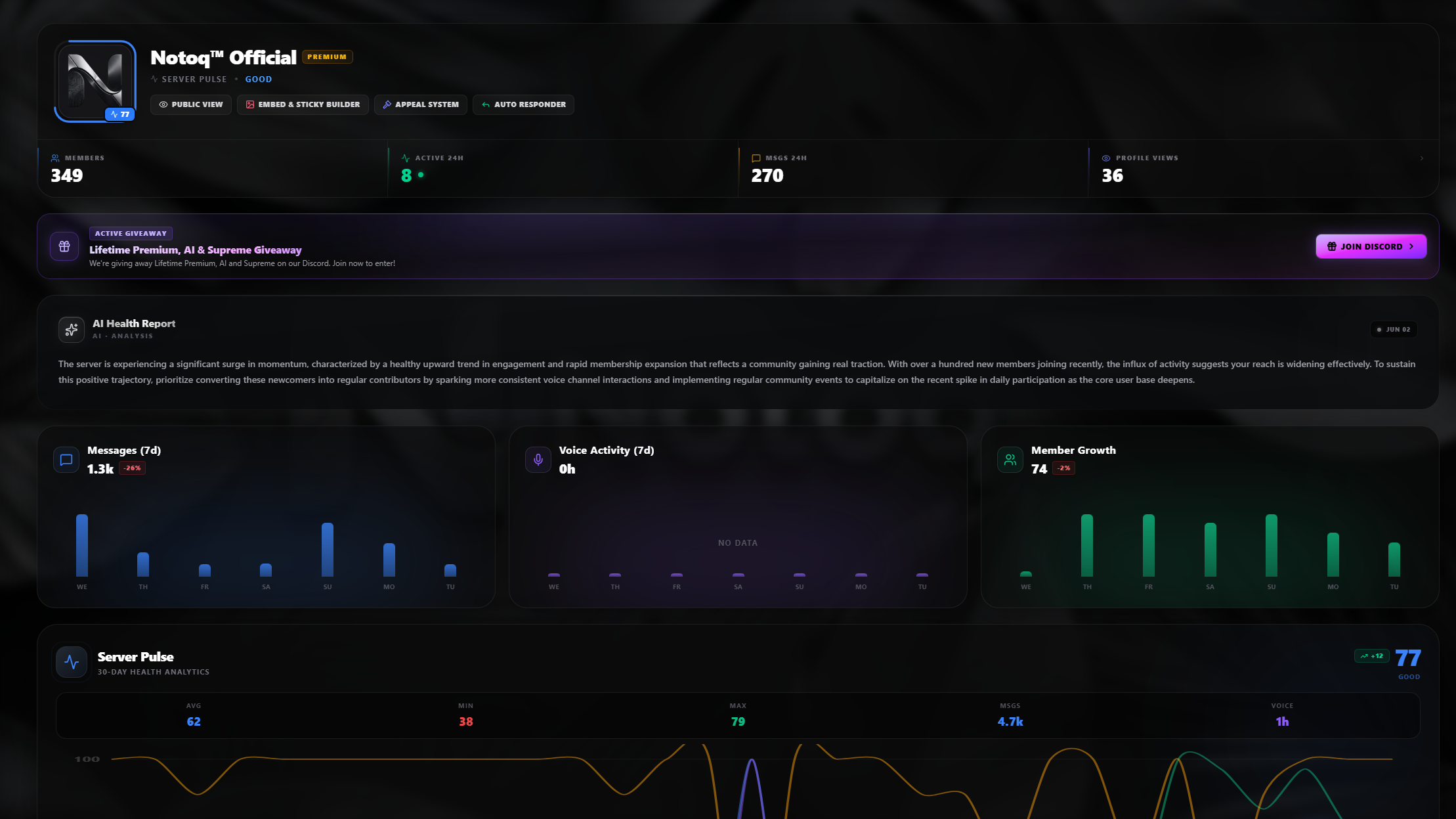Click the MSGS value 4.7k
The image size is (1456, 819).
coord(1010,722)
